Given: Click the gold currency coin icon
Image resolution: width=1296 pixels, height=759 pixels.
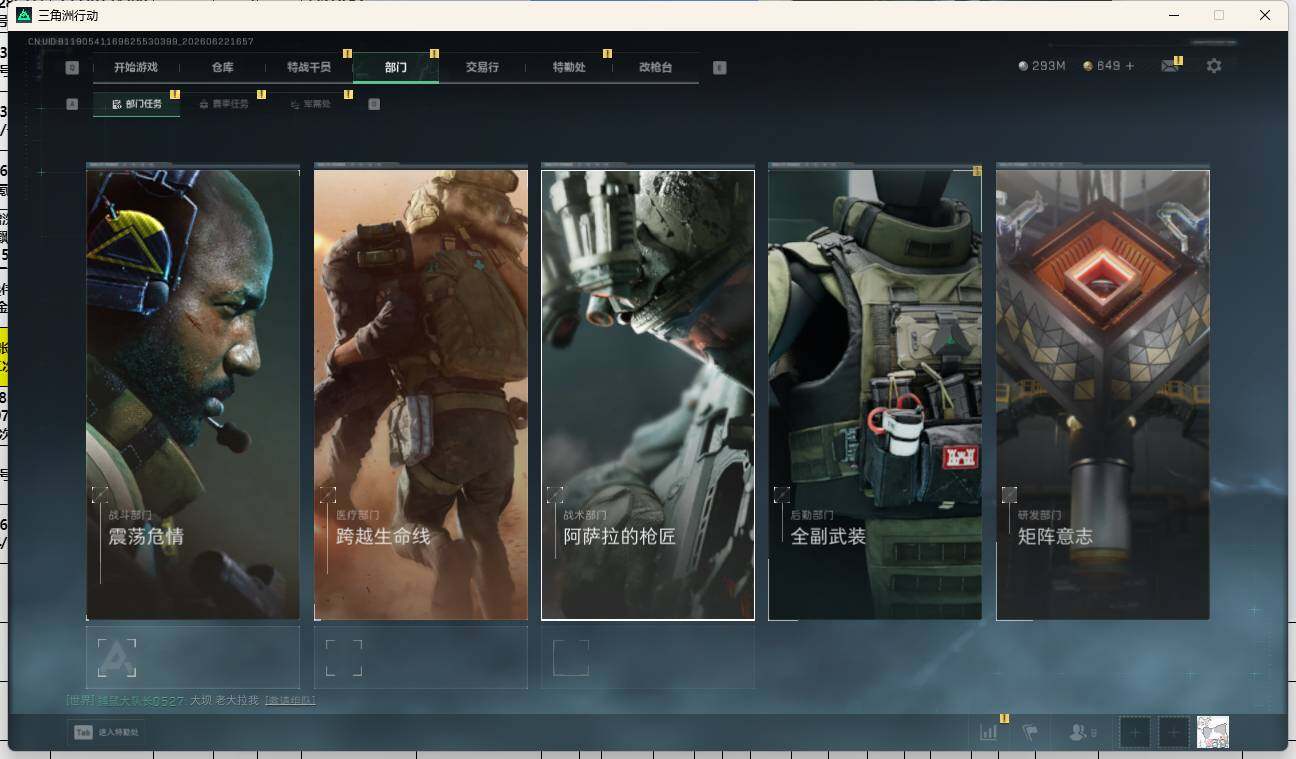Looking at the screenshot, I should (1088, 66).
